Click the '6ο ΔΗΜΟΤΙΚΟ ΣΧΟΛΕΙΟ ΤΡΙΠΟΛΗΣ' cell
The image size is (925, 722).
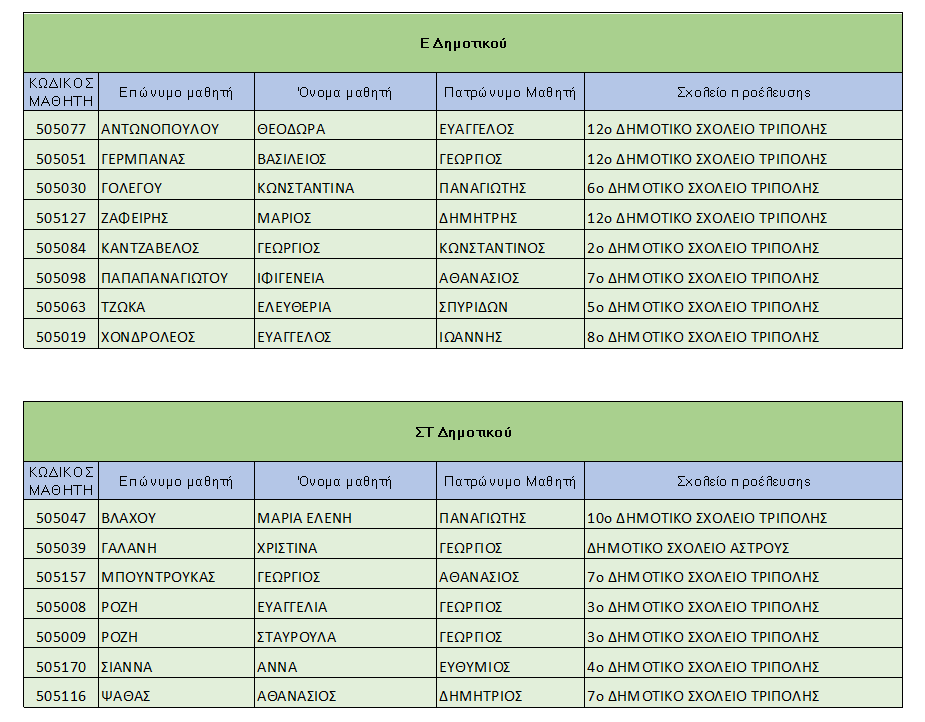click(x=703, y=188)
